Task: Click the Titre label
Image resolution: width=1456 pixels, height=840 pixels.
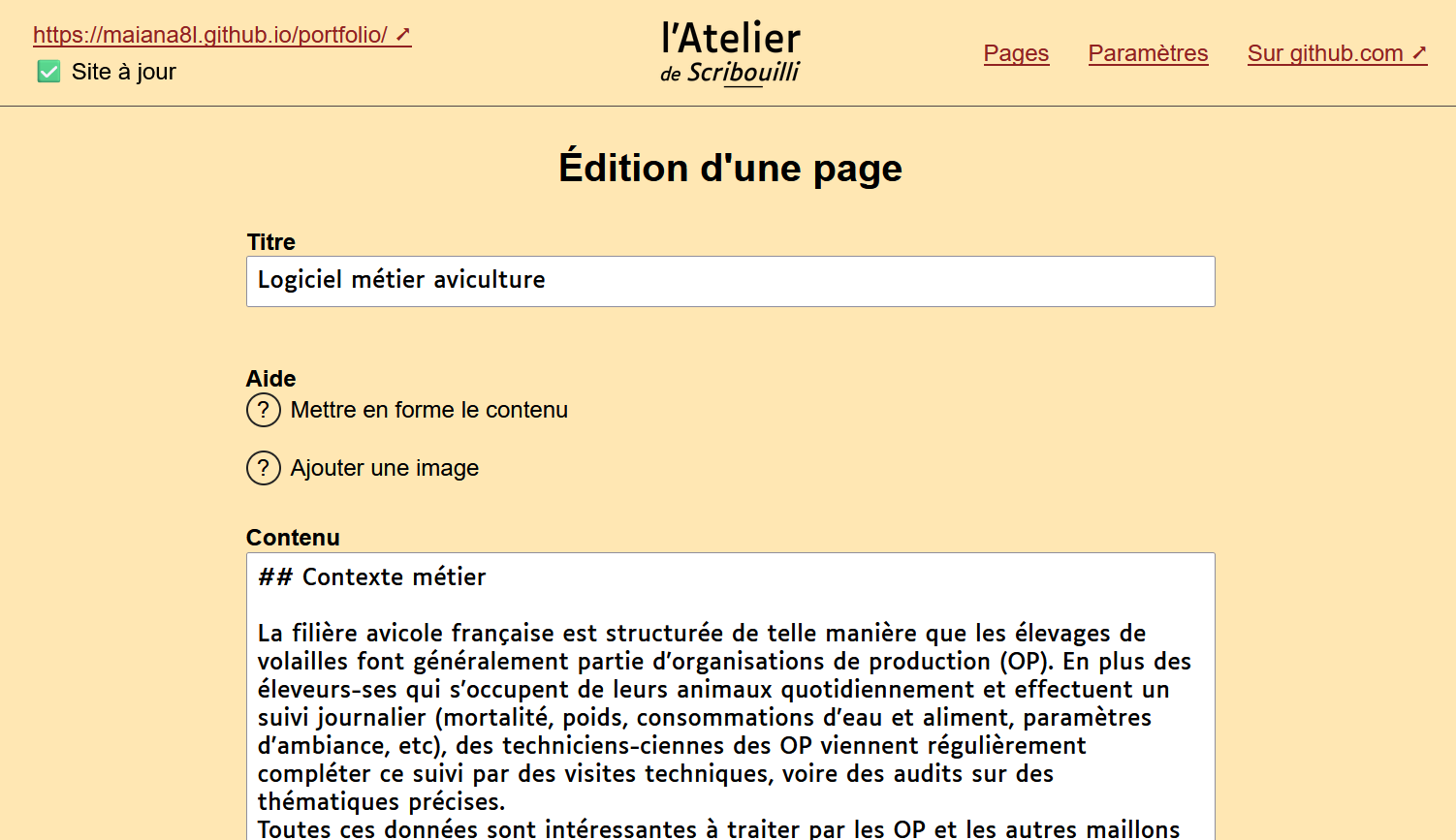Action: point(270,242)
